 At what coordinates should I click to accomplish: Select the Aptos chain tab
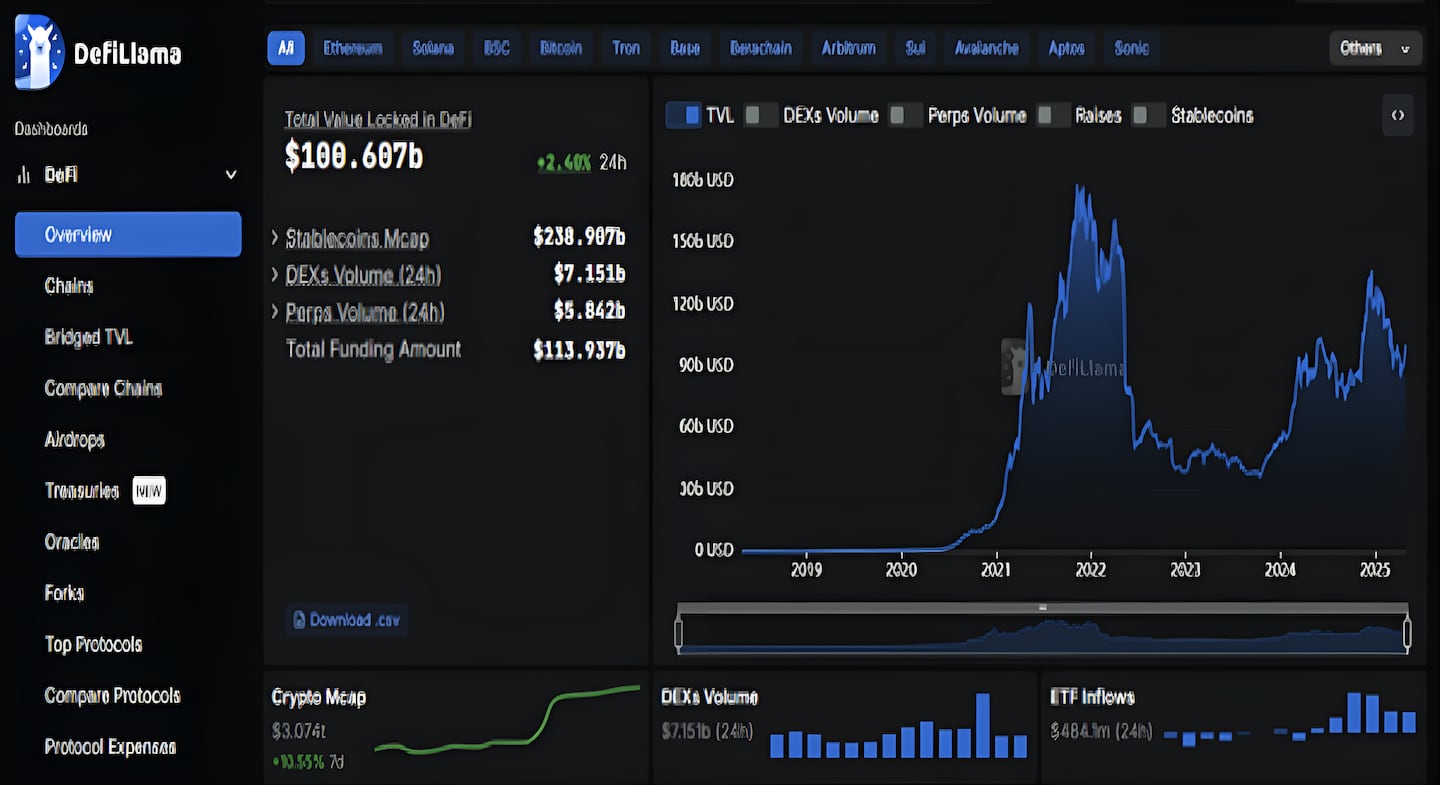click(x=1066, y=48)
